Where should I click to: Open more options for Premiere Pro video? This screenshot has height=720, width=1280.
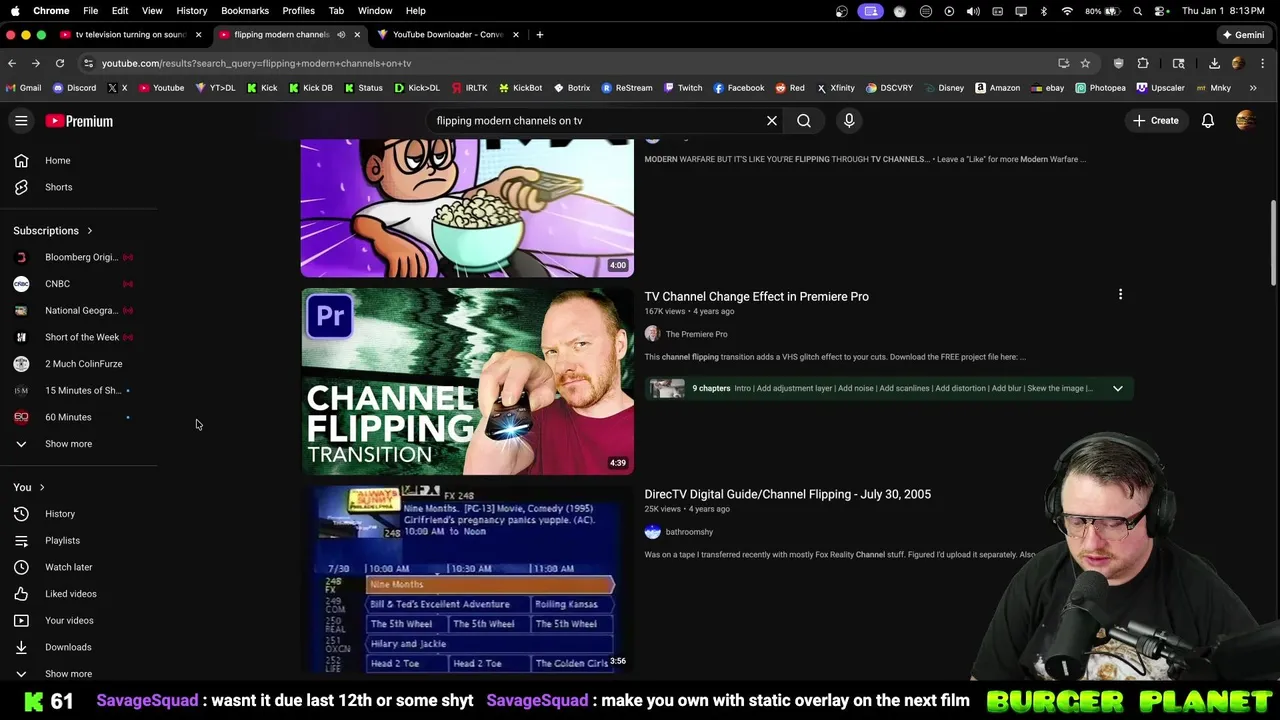(1120, 295)
